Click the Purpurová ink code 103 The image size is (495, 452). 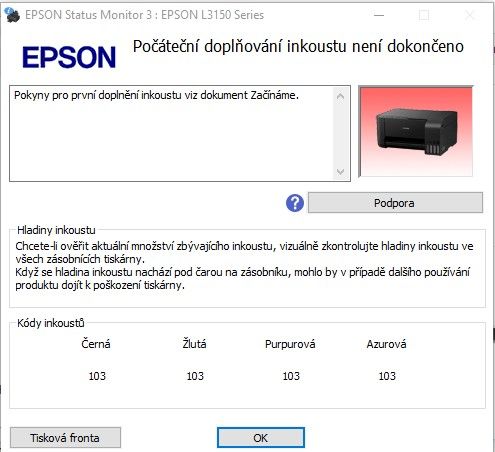tap(291, 376)
